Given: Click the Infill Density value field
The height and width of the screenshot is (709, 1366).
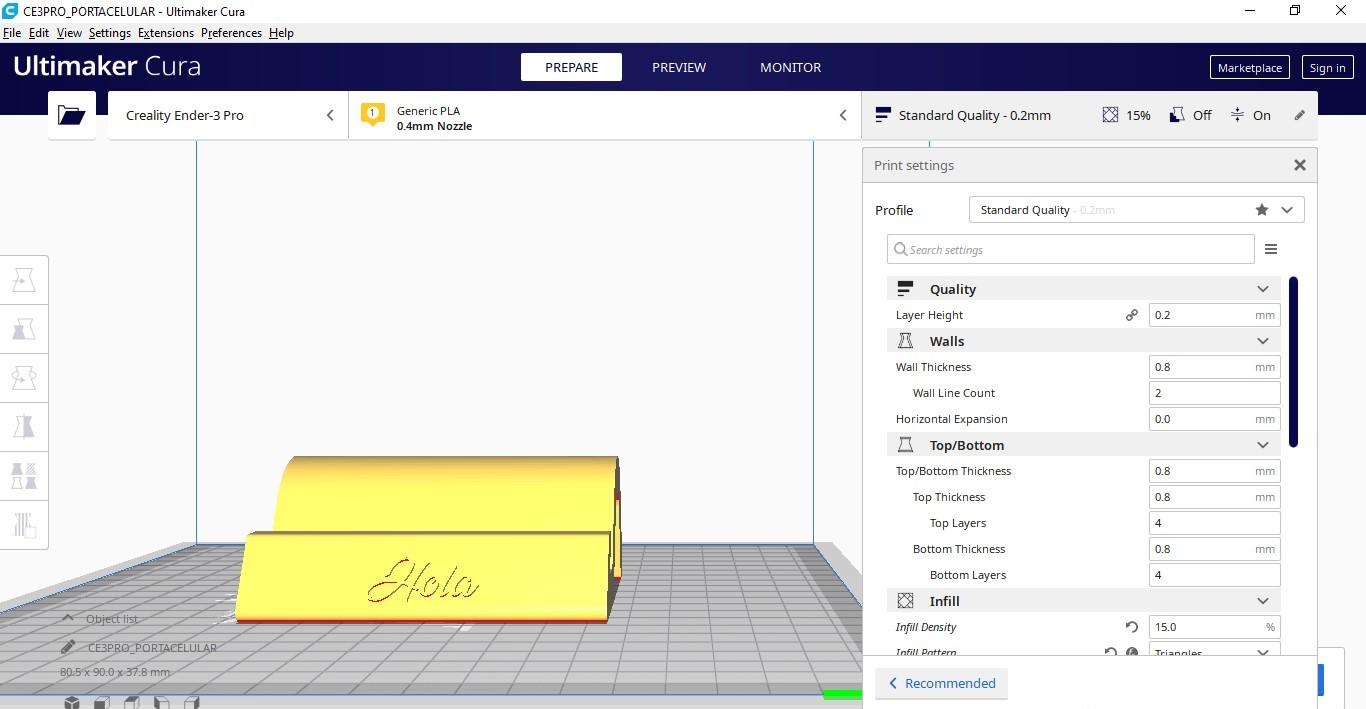Looking at the screenshot, I should pyautogui.click(x=1214, y=627).
